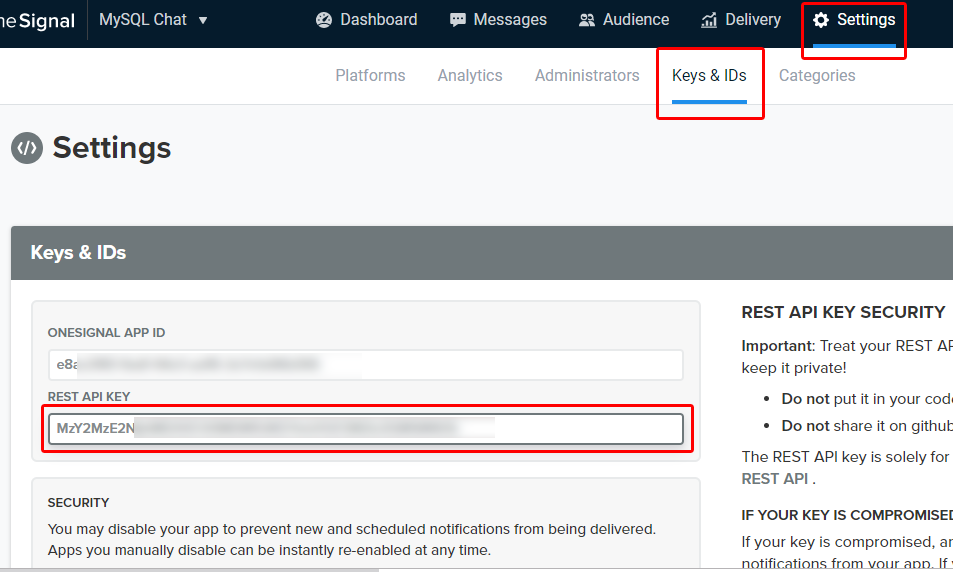Click the Settings gear icon

coord(821,20)
